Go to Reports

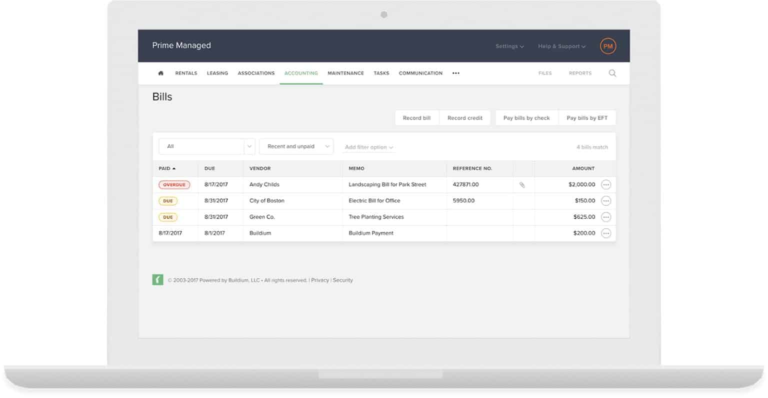(x=580, y=73)
